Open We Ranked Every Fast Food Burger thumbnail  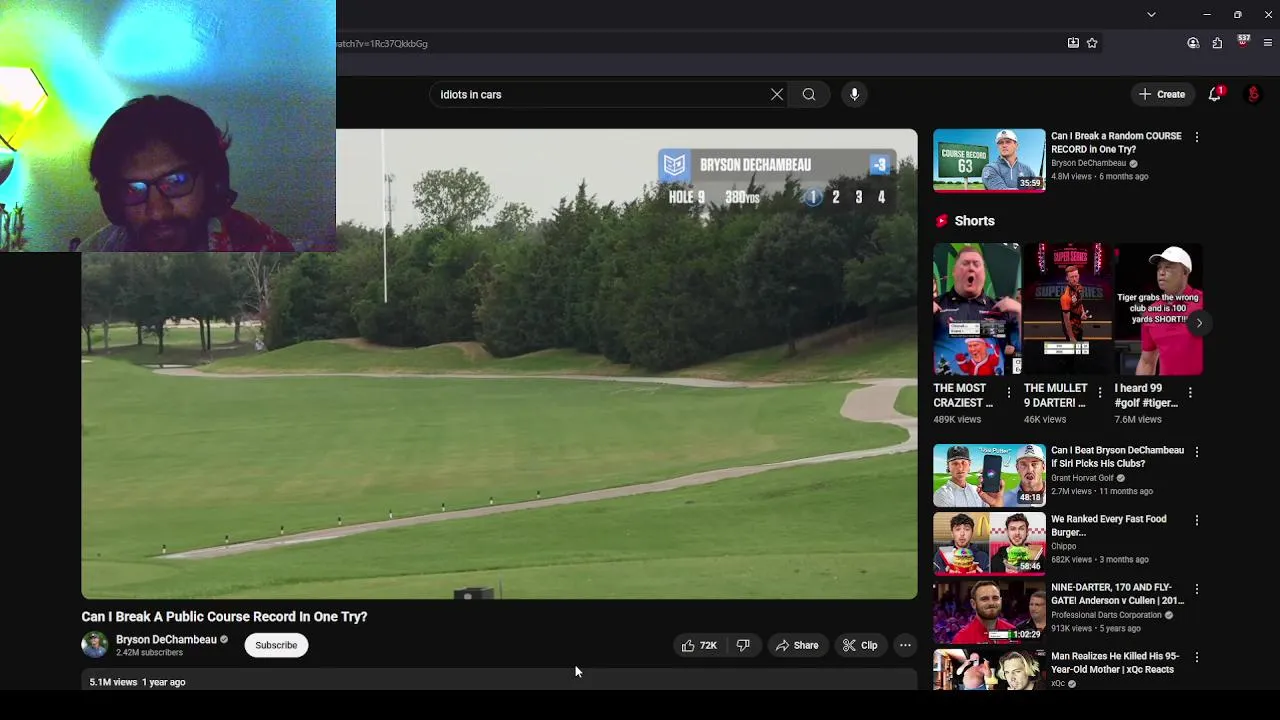point(989,544)
